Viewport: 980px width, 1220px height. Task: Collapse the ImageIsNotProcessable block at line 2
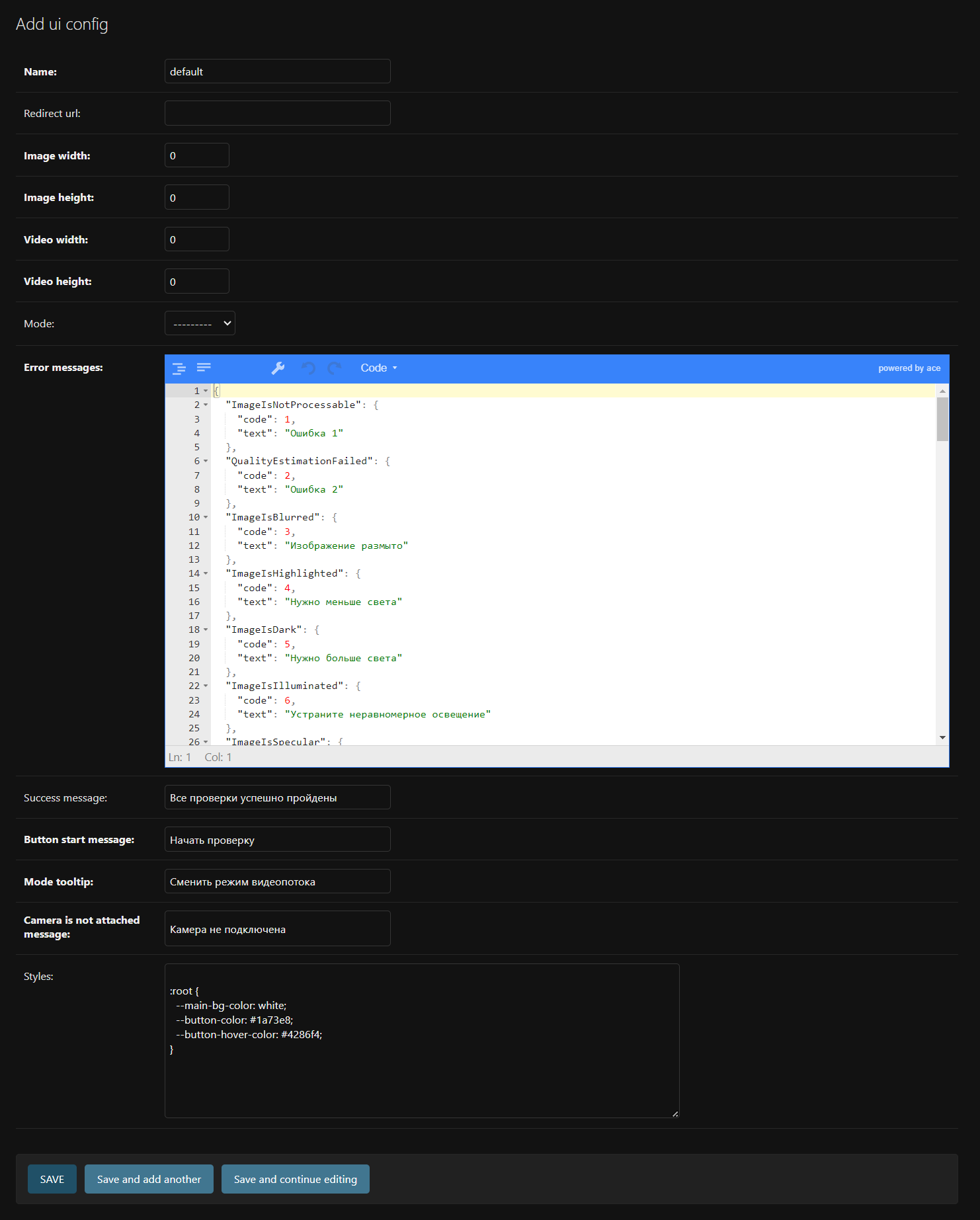click(206, 405)
